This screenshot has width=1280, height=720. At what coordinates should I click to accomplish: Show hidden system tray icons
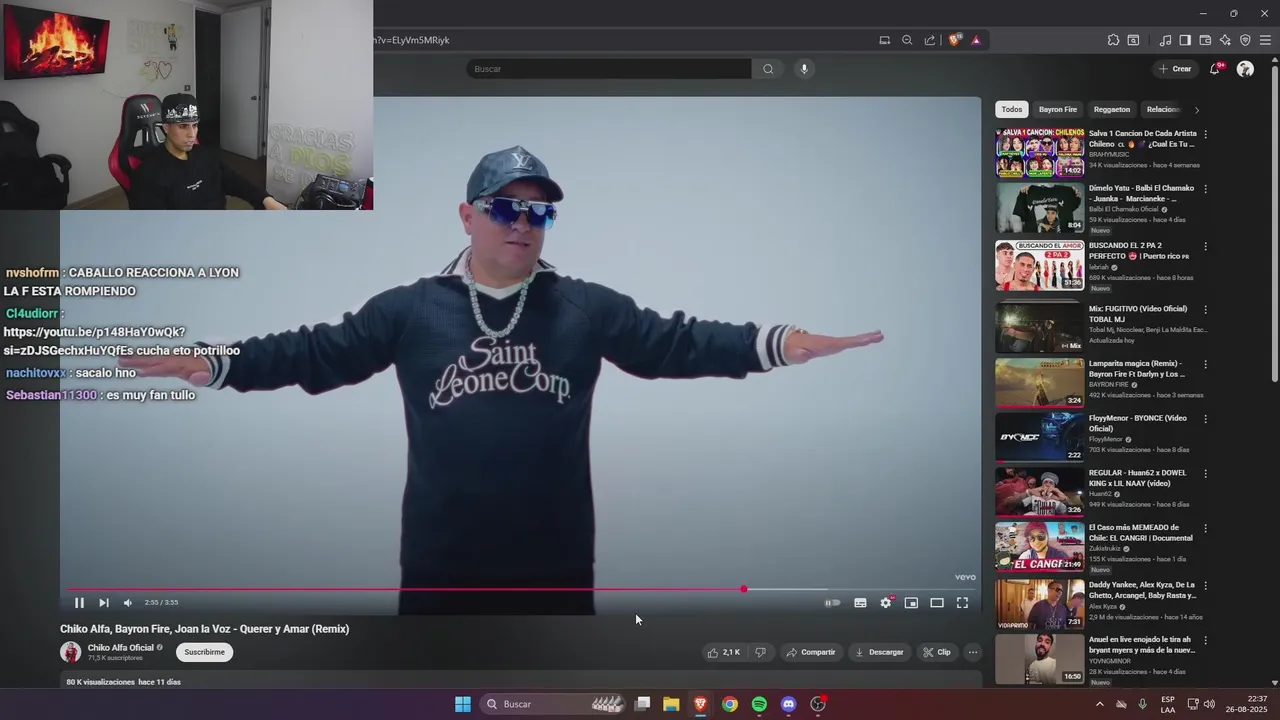1100,704
